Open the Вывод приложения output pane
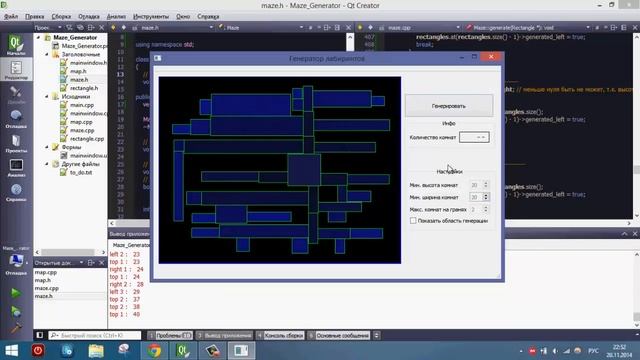This screenshot has height=360, width=640. pyautogui.click(x=224, y=336)
